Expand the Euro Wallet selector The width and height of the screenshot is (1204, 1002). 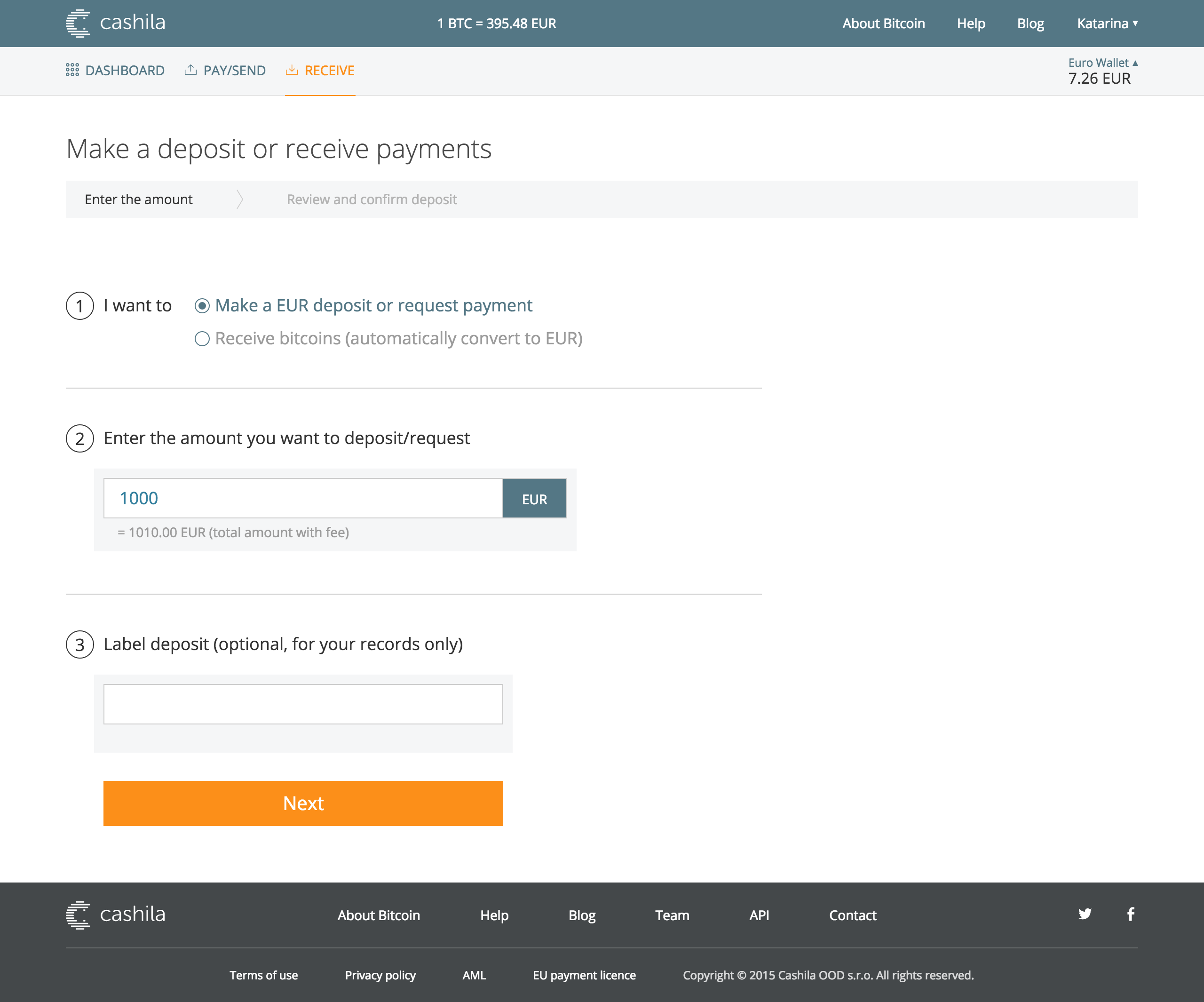[1102, 63]
